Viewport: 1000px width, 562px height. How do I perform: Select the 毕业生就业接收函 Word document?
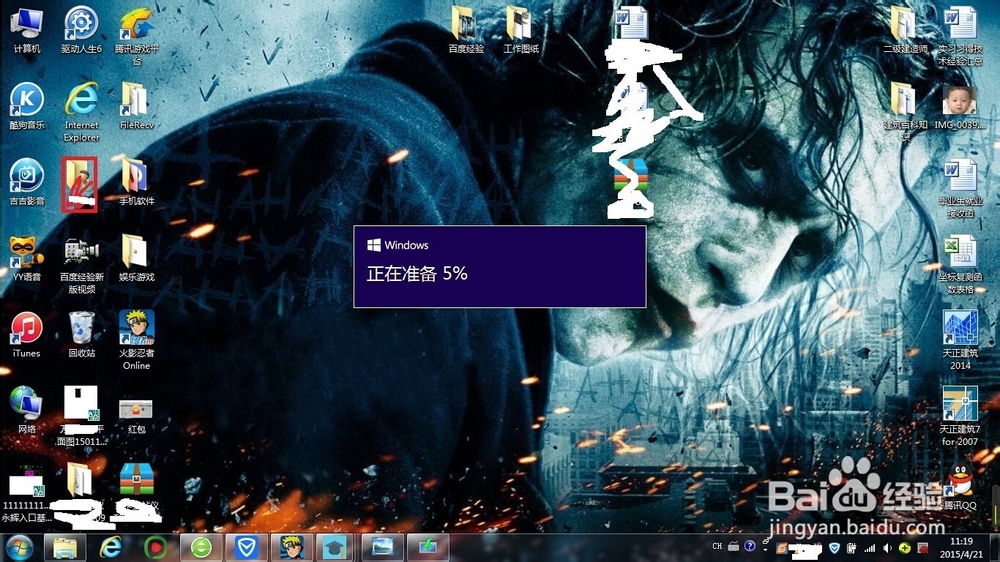click(960, 188)
